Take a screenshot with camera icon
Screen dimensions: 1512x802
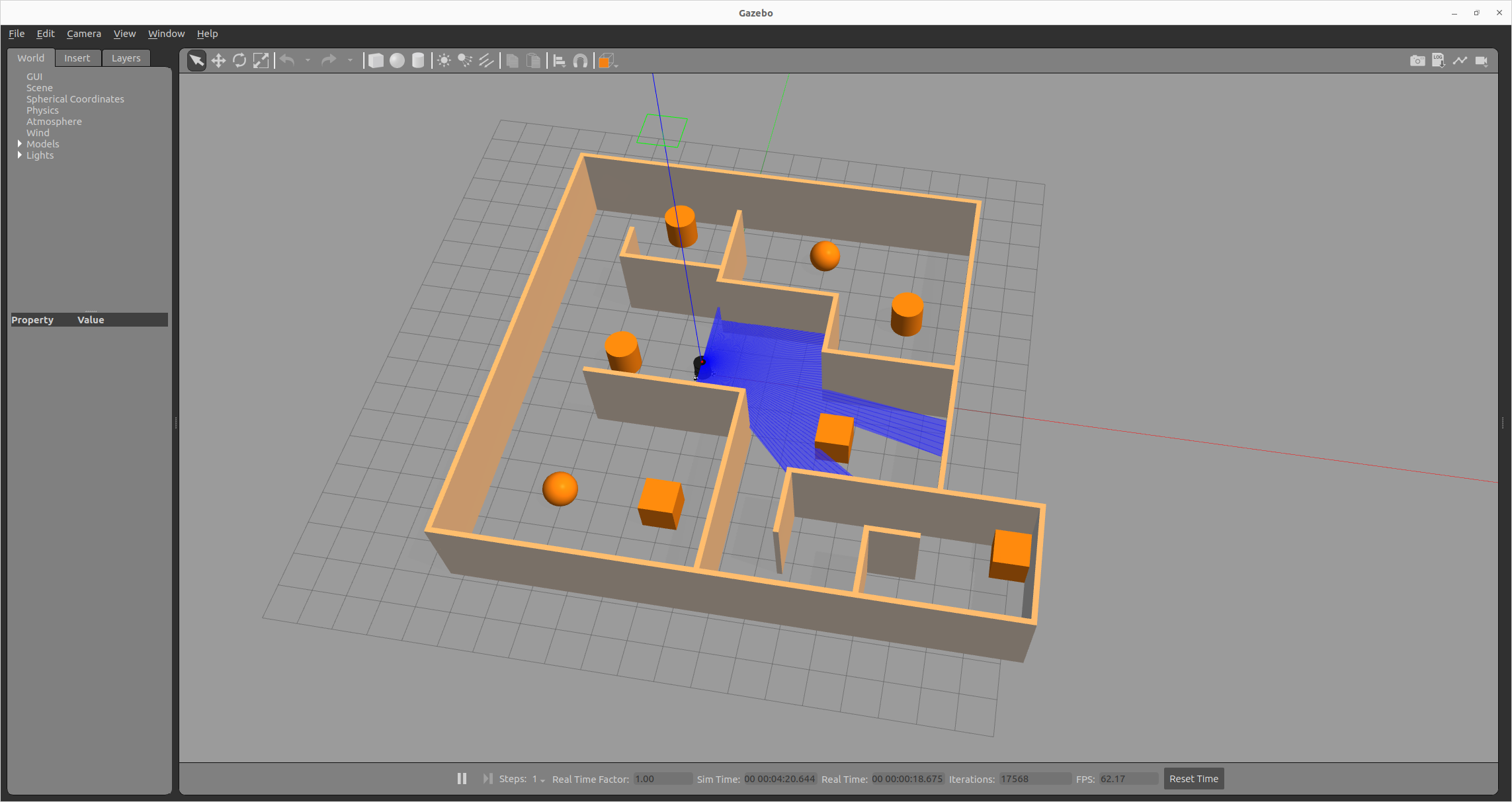[1417, 61]
